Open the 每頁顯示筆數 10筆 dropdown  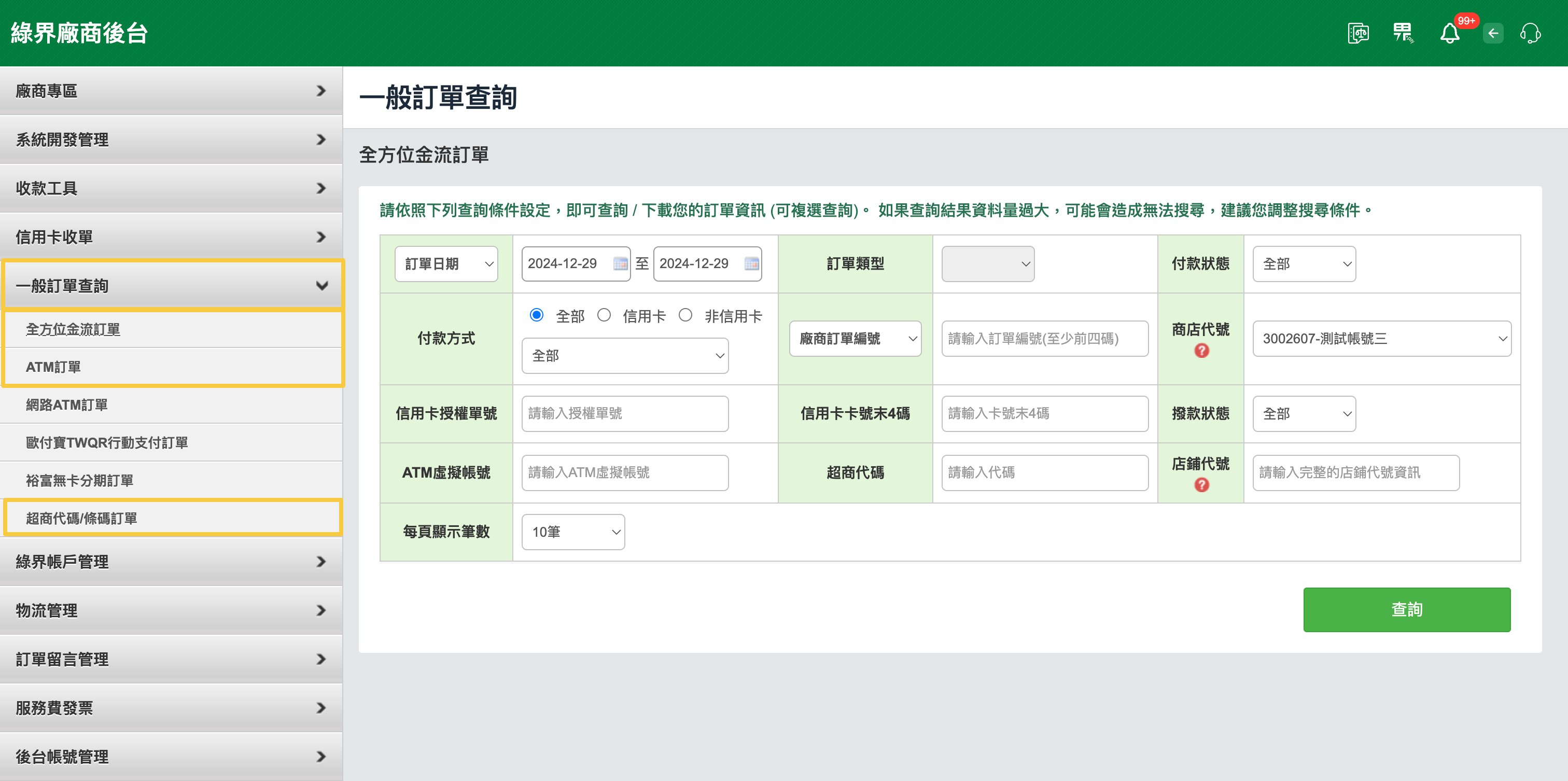click(x=573, y=532)
